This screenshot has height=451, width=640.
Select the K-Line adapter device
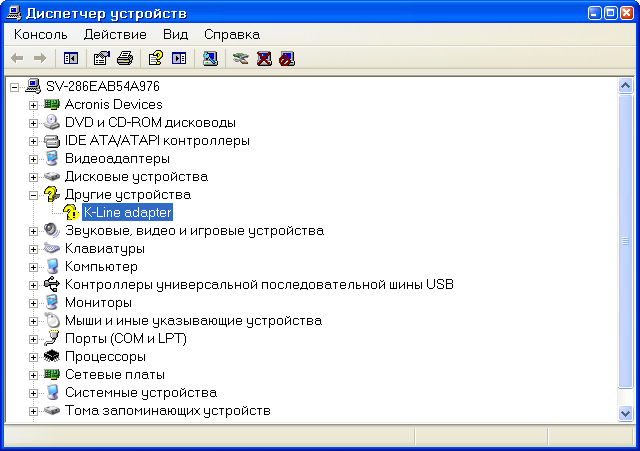[127, 213]
